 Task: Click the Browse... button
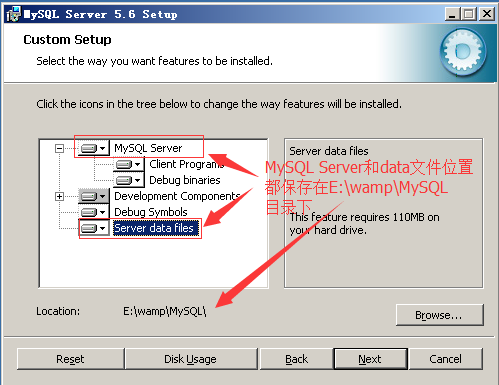click(439, 315)
